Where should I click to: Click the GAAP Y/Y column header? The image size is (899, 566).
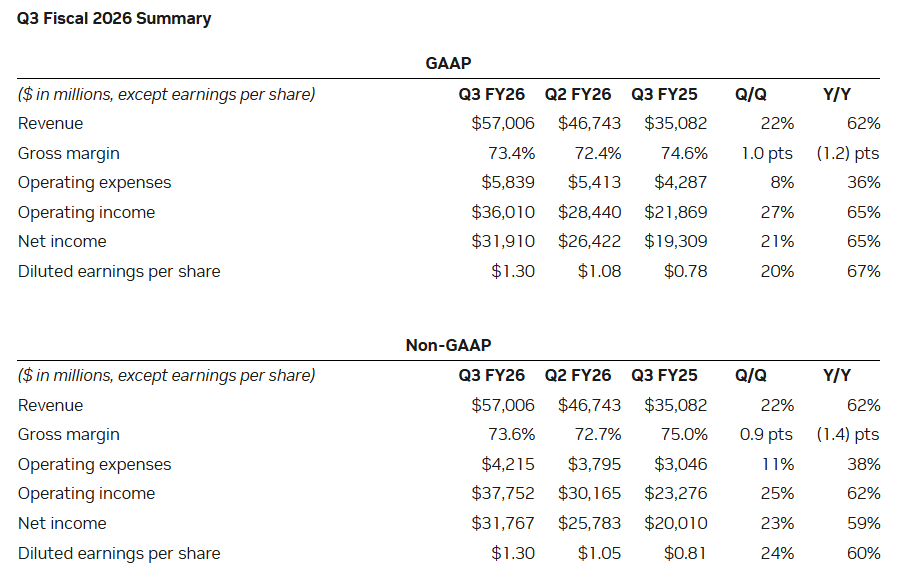pyautogui.click(x=837, y=94)
